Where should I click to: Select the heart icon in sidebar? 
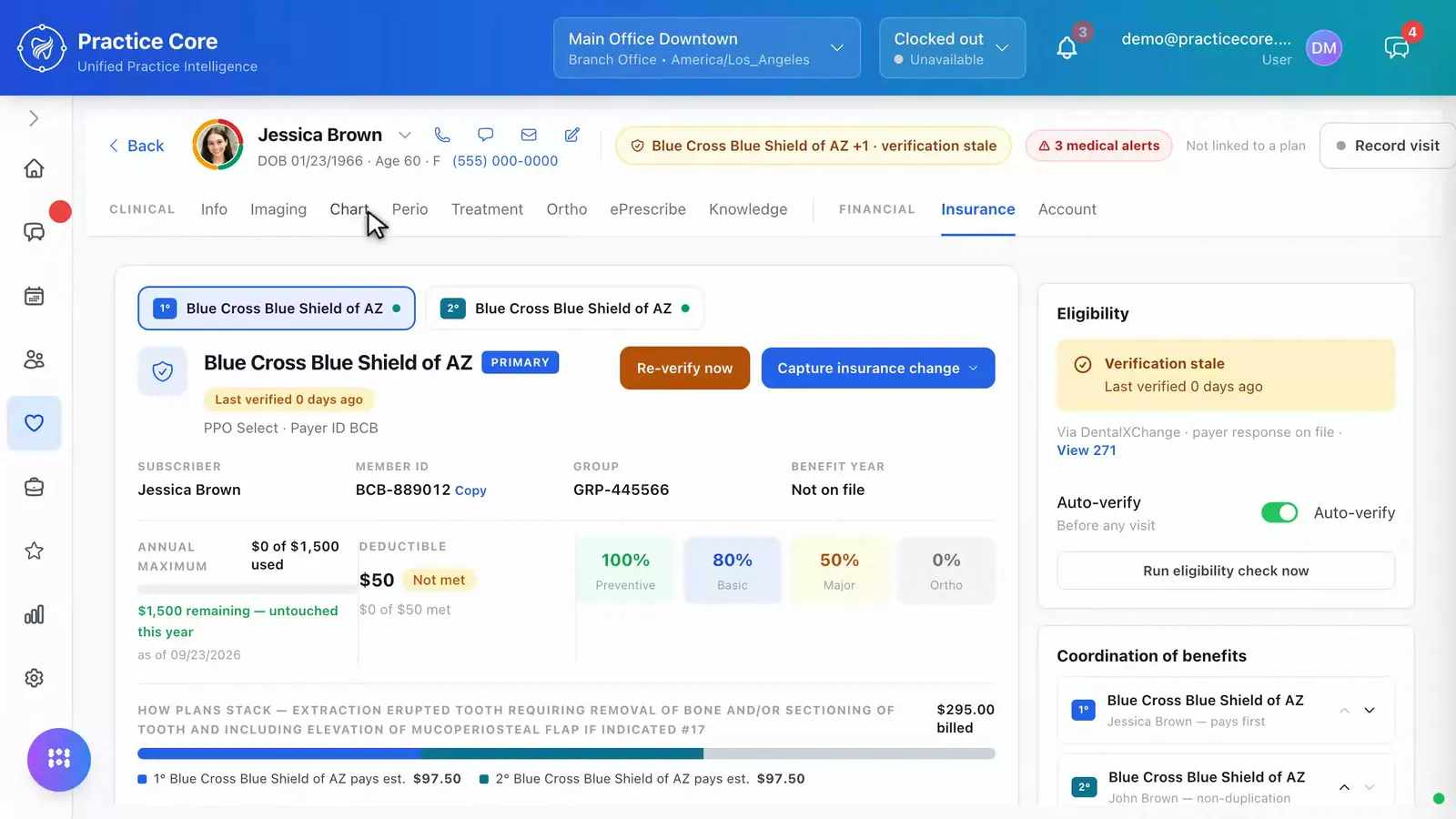[x=35, y=423]
